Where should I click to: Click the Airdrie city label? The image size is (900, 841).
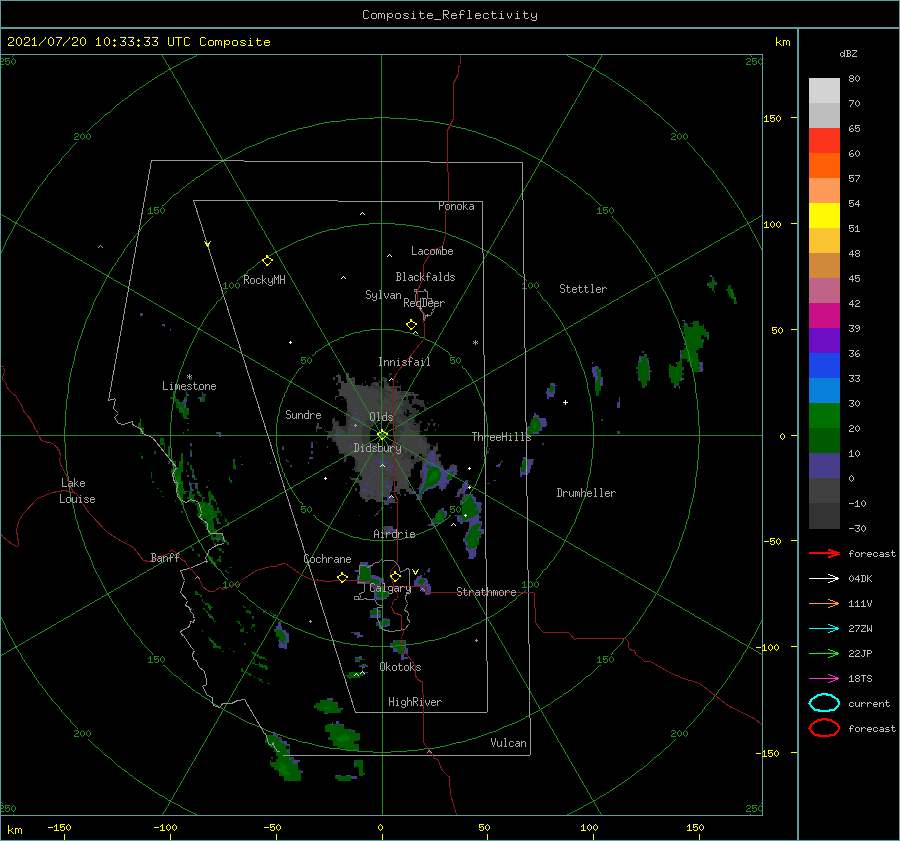pos(394,534)
